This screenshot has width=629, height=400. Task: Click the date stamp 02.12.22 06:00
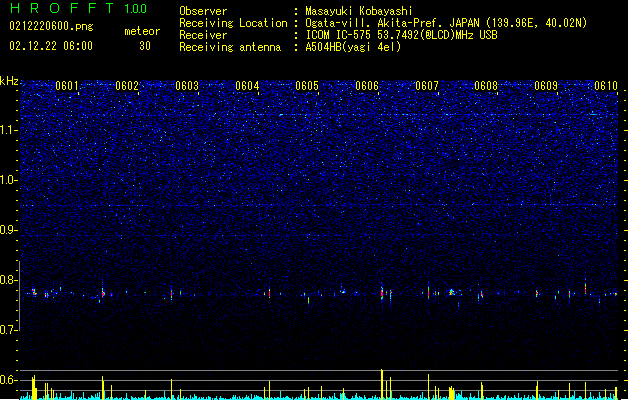(51, 46)
